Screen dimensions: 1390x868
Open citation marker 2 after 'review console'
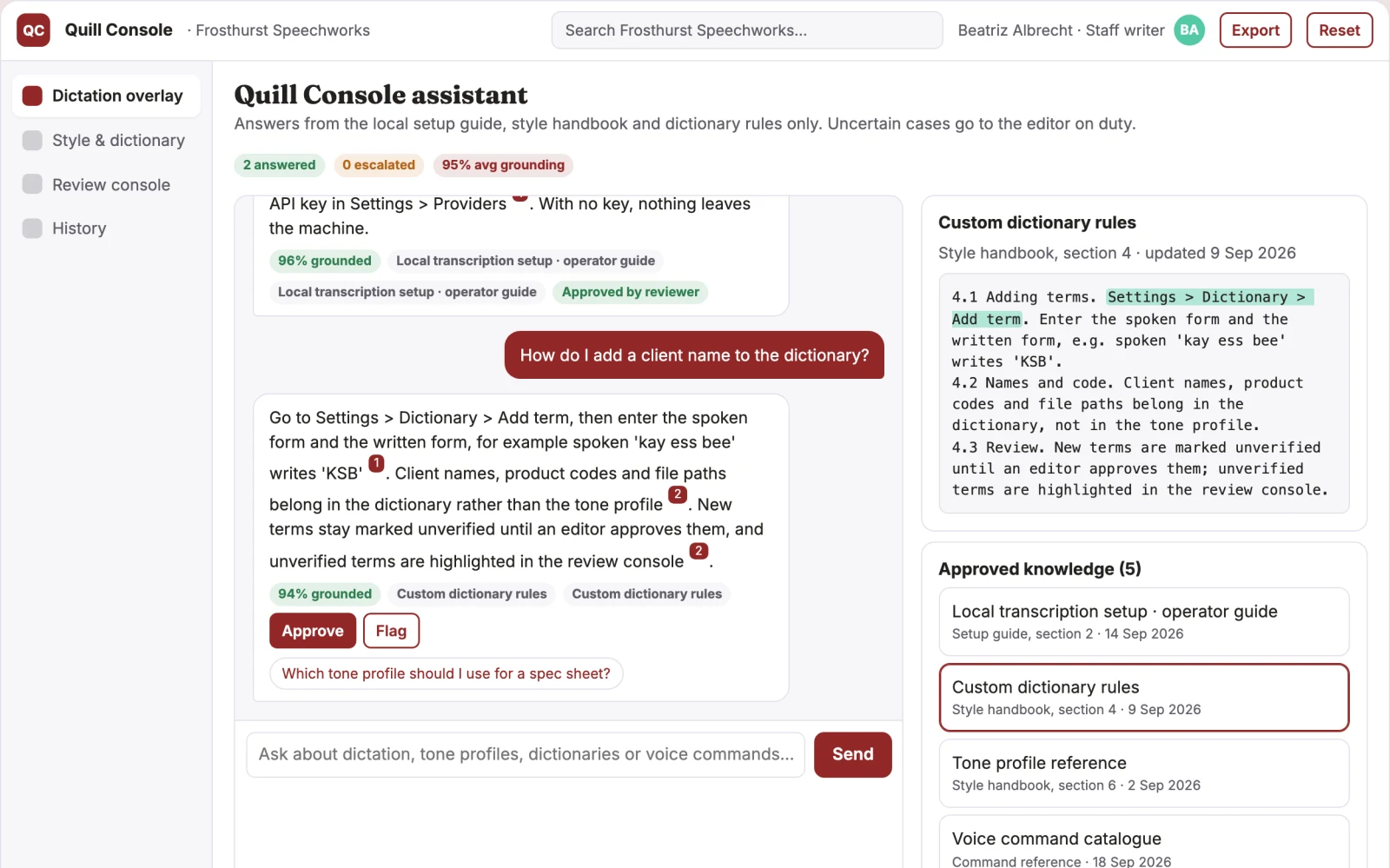click(698, 551)
